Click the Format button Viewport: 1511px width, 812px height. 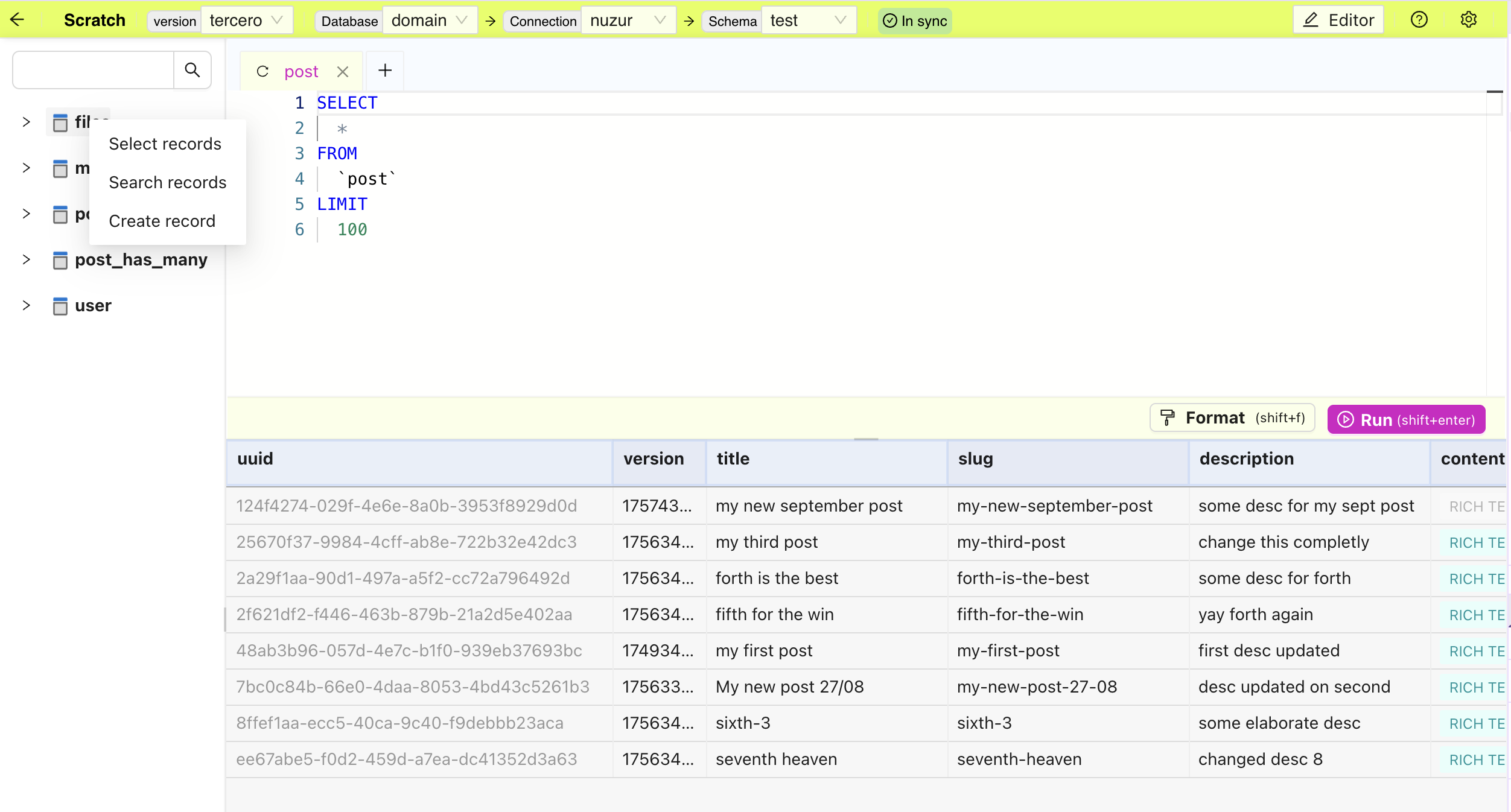pos(1232,418)
